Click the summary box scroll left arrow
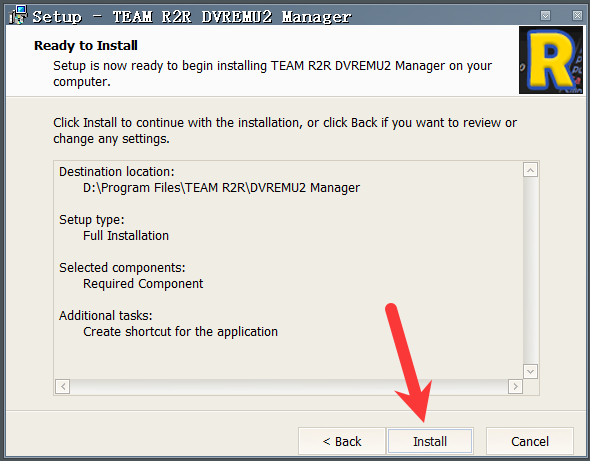The width and height of the screenshot is (590, 461). pyautogui.click(x=63, y=386)
